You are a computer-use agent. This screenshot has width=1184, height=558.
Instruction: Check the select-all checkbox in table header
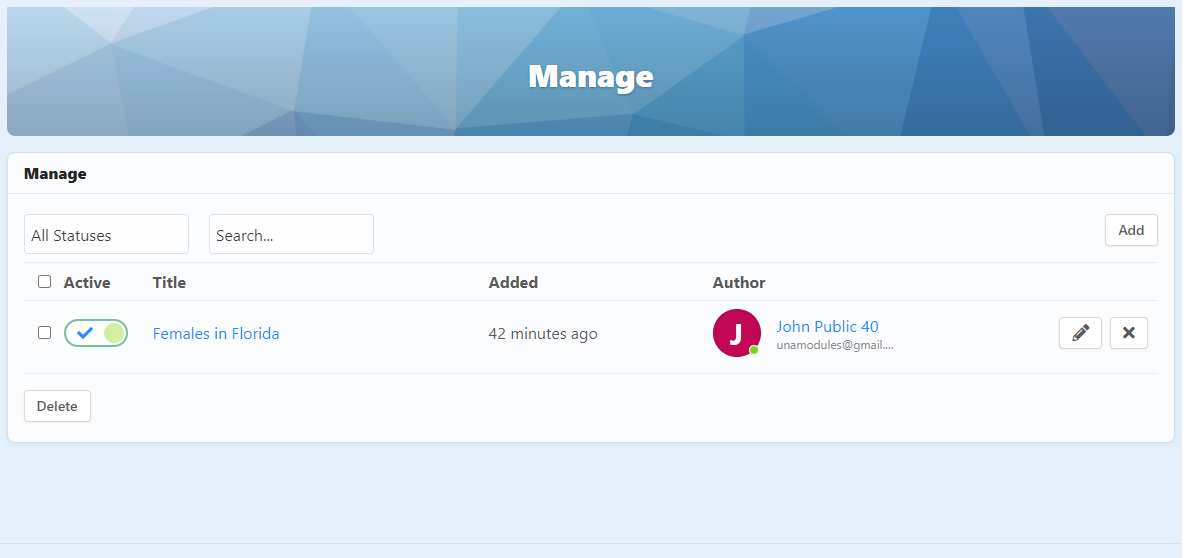44,282
